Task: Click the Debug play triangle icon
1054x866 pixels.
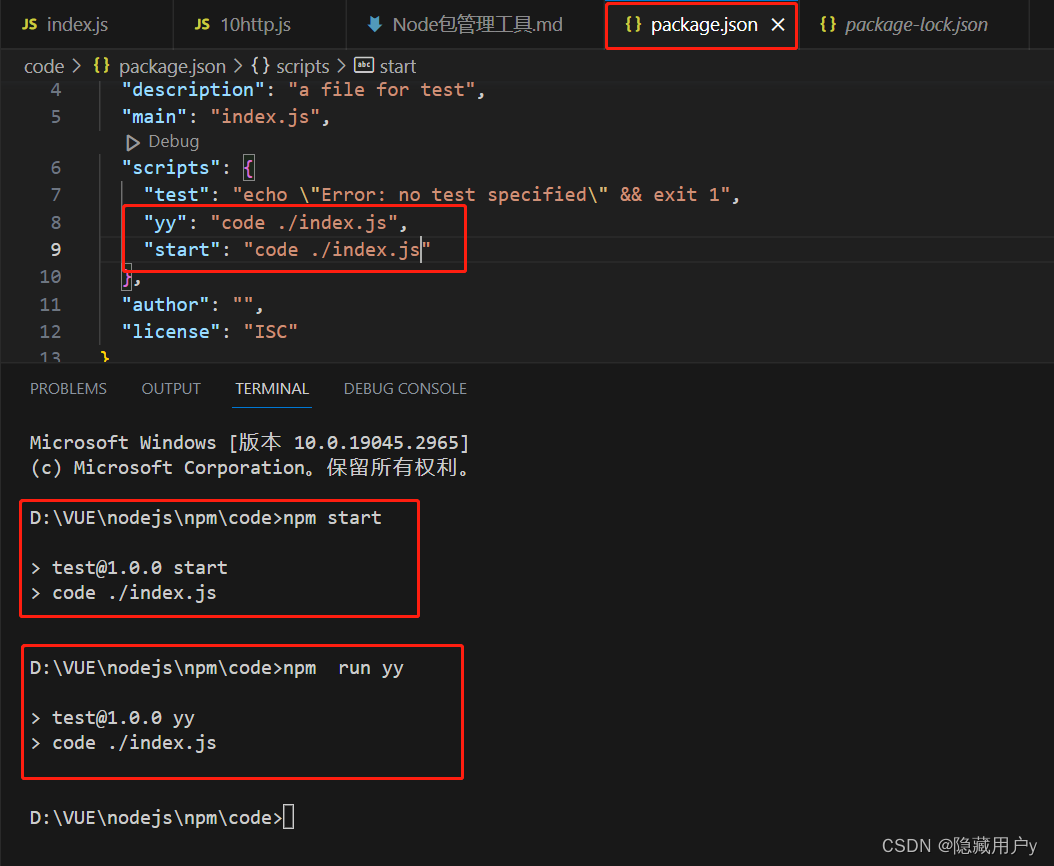Action: [x=132, y=143]
